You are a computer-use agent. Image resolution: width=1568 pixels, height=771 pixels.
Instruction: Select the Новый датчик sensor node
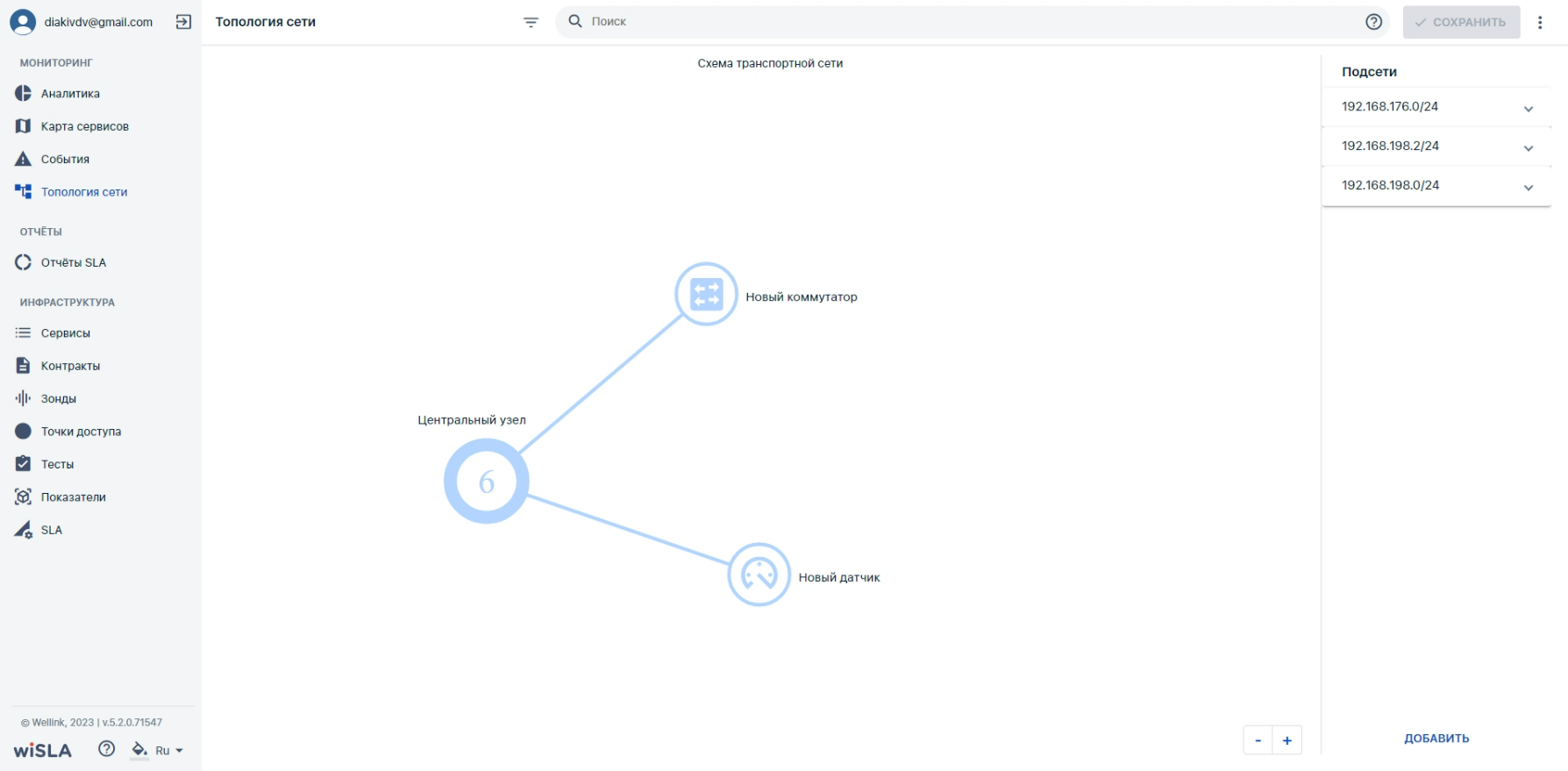pos(759,575)
